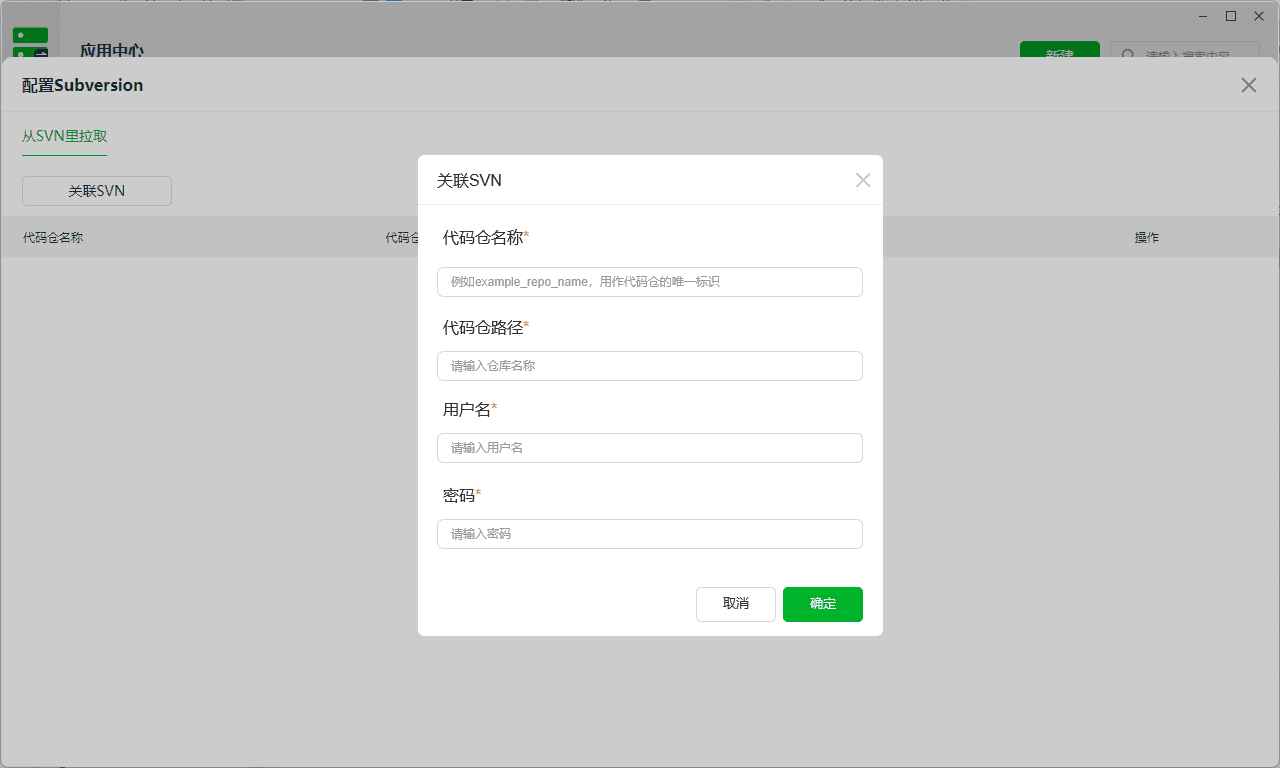Click the 取消 button
The width and height of the screenshot is (1280, 768).
pos(736,604)
